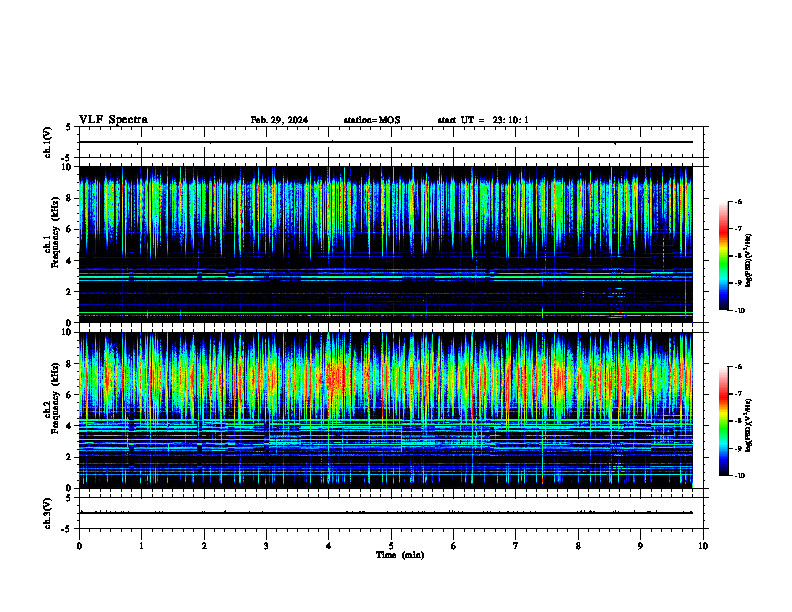Click the "8" kHz tick on ch.1 frequency axis

(x=70, y=198)
